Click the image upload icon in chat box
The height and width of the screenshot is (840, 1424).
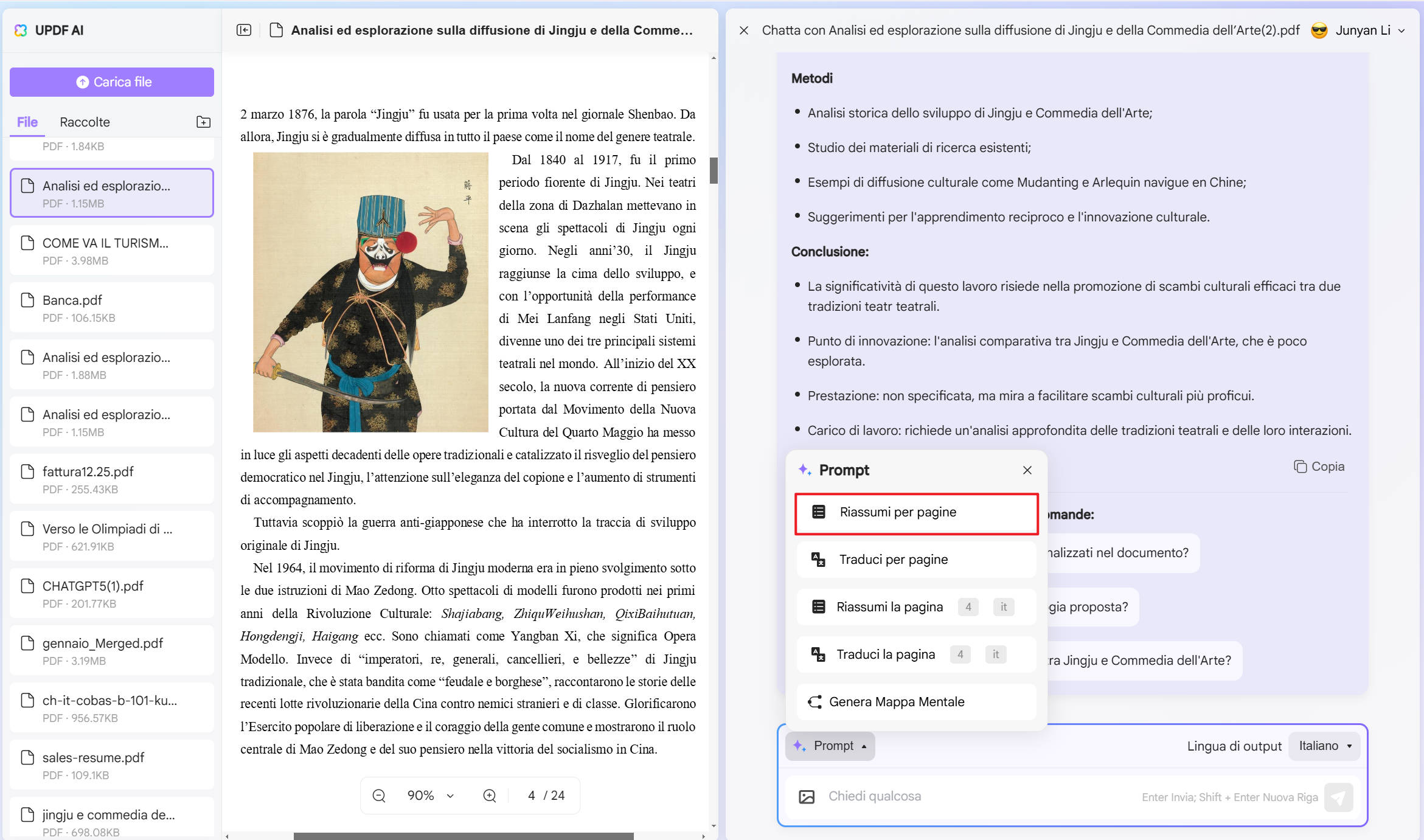click(x=807, y=797)
